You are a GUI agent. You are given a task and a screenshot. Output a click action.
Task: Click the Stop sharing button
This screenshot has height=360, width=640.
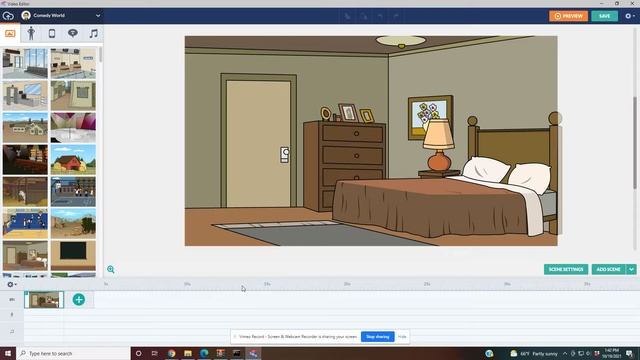(378, 337)
